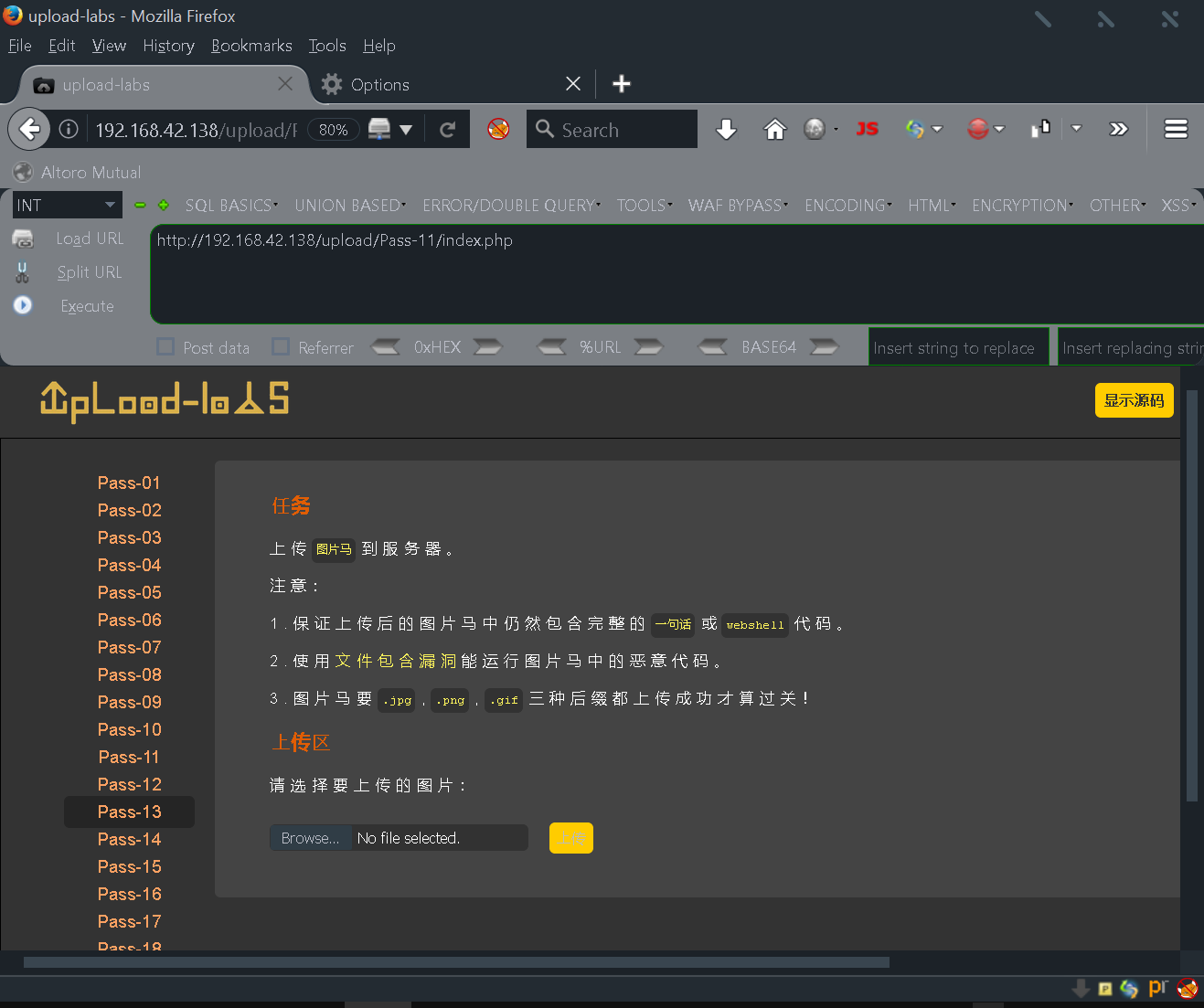Open the red JS toolbar icon

867,130
